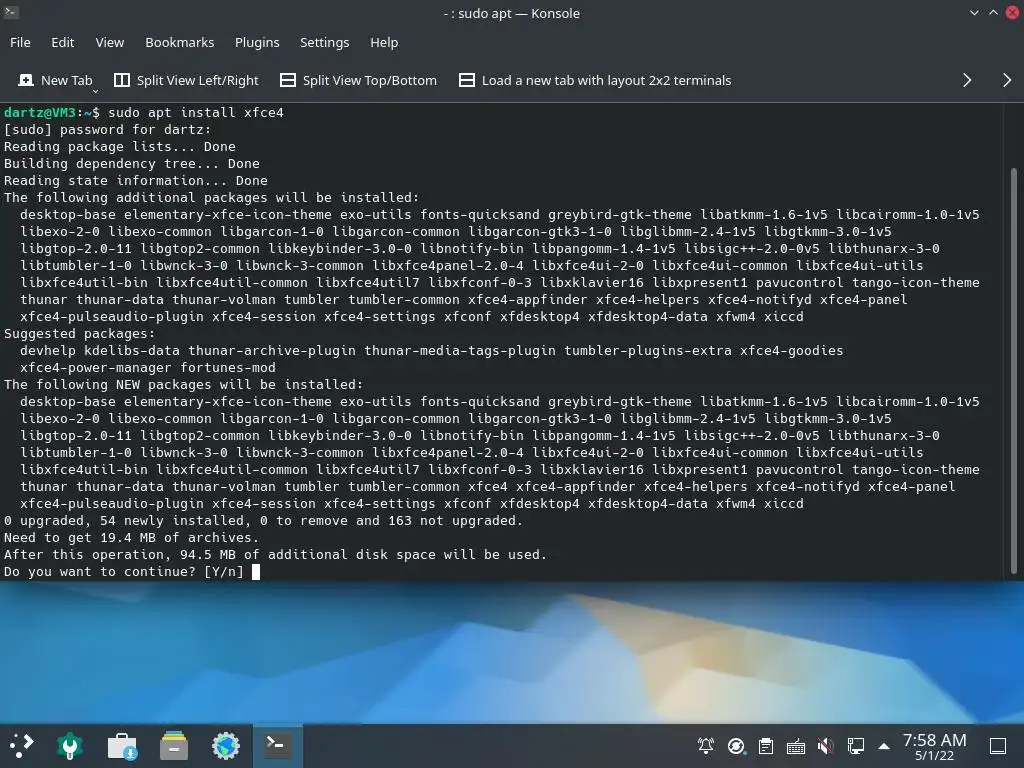Open the Bookmarks menu

point(179,42)
